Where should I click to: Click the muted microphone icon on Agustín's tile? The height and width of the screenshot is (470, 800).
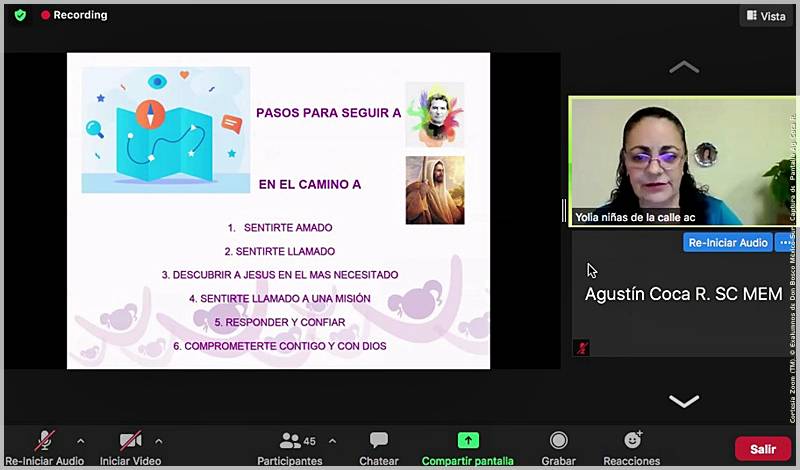pos(580,347)
